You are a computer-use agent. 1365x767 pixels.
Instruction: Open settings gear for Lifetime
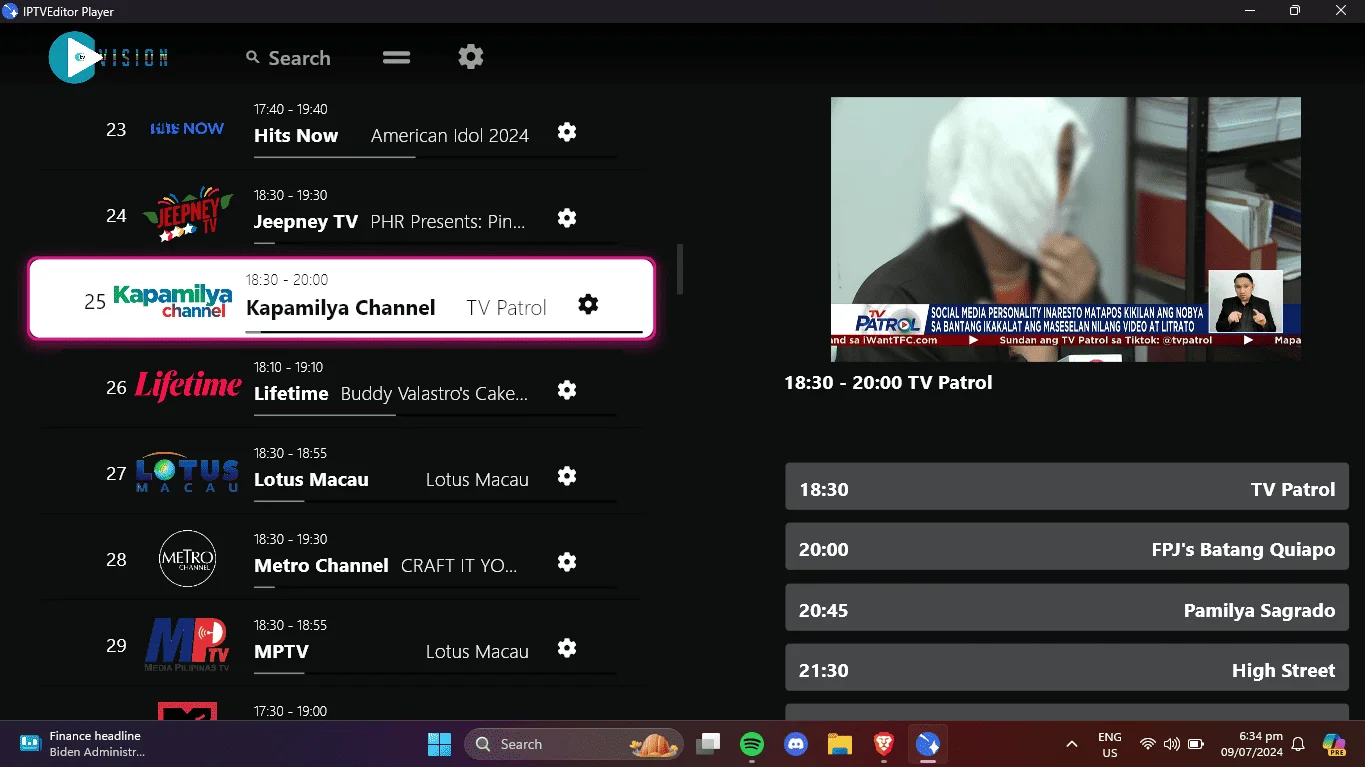click(x=567, y=390)
